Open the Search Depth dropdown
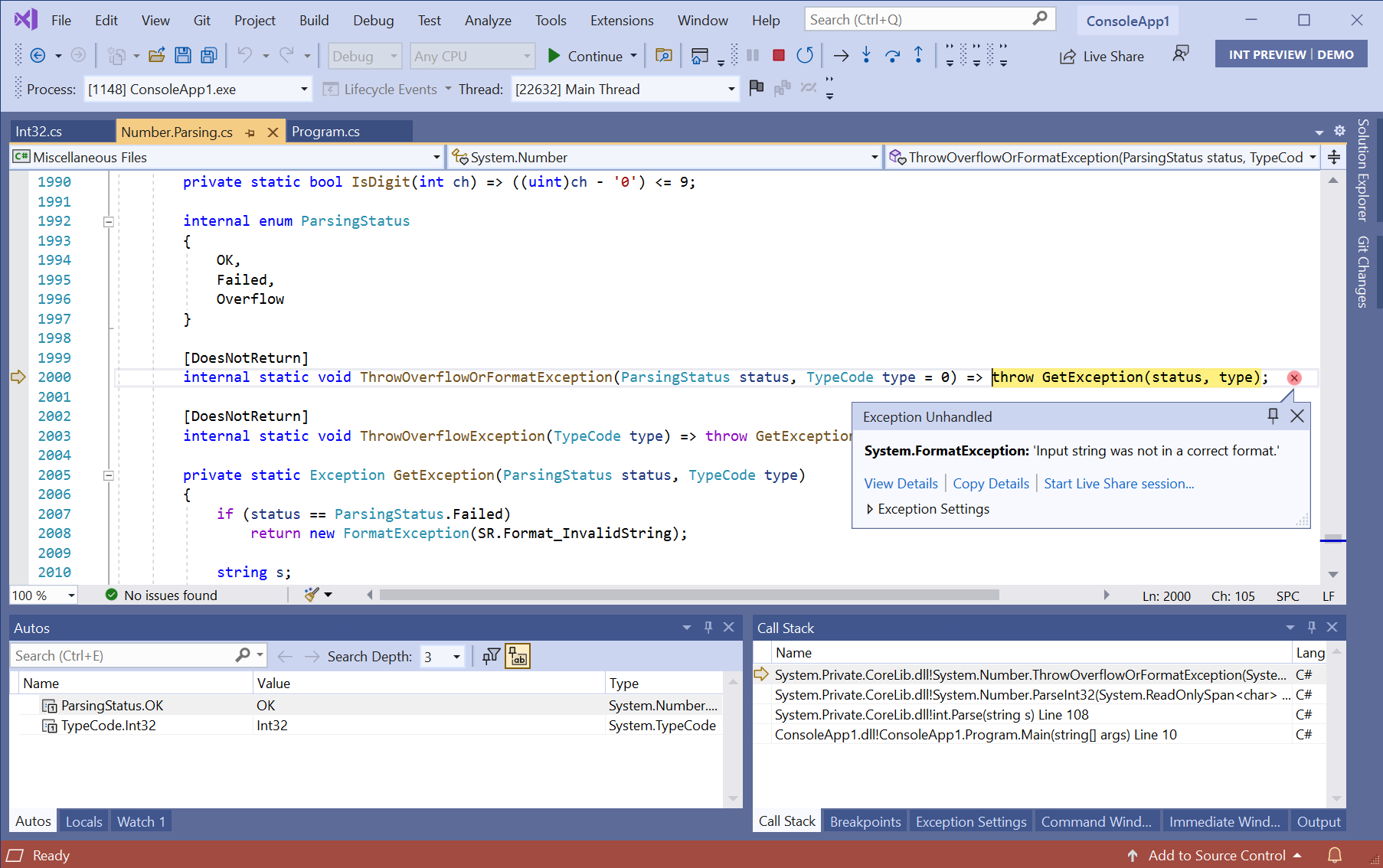This screenshot has height=868, width=1383. click(442, 657)
